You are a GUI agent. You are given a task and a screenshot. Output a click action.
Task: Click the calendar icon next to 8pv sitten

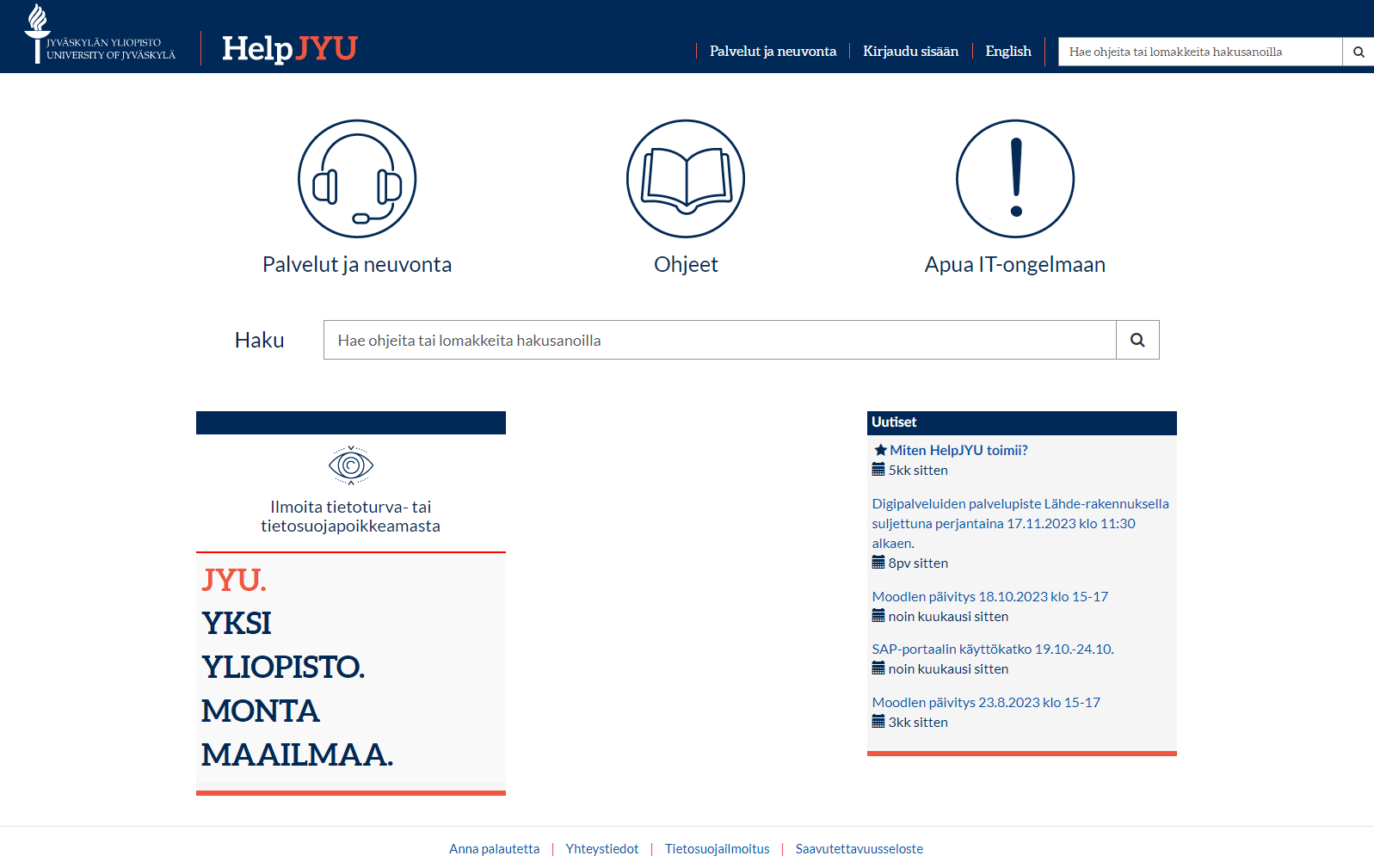tap(878, 563)
